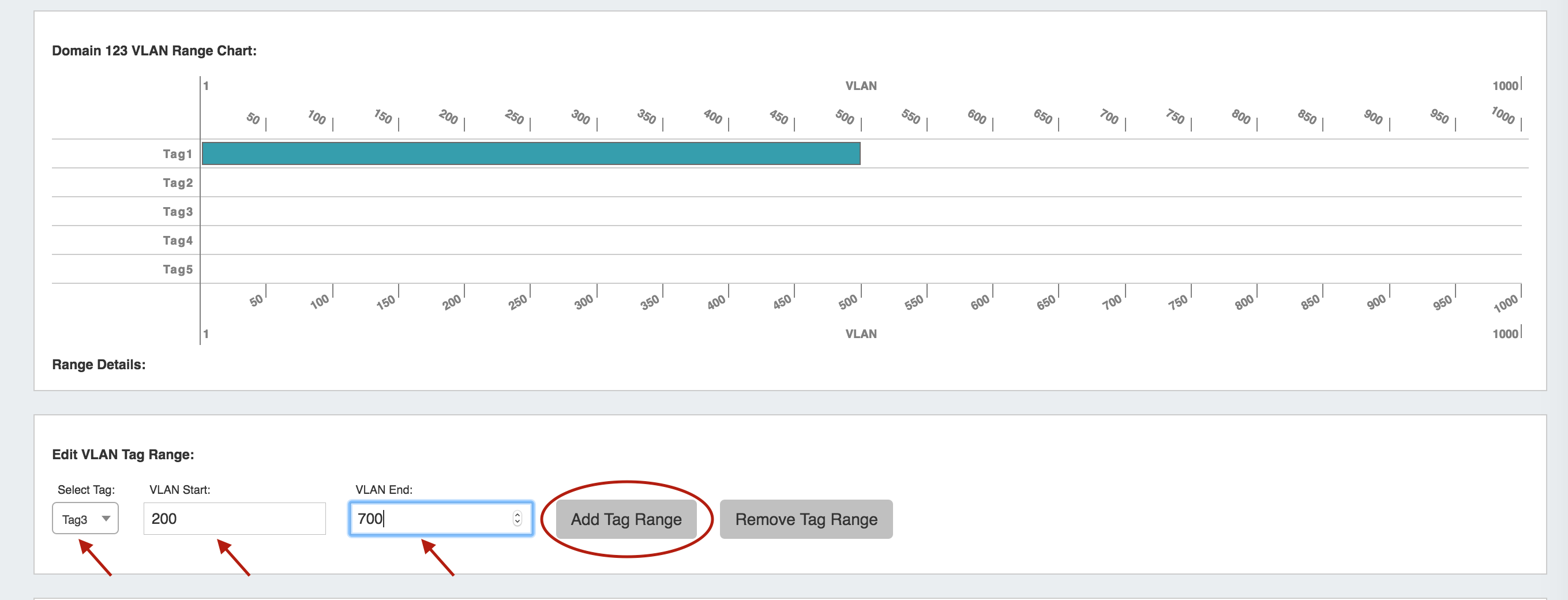Click the Tag4 row label
Screen dimensions: 1568x600
tap(177, 241)
